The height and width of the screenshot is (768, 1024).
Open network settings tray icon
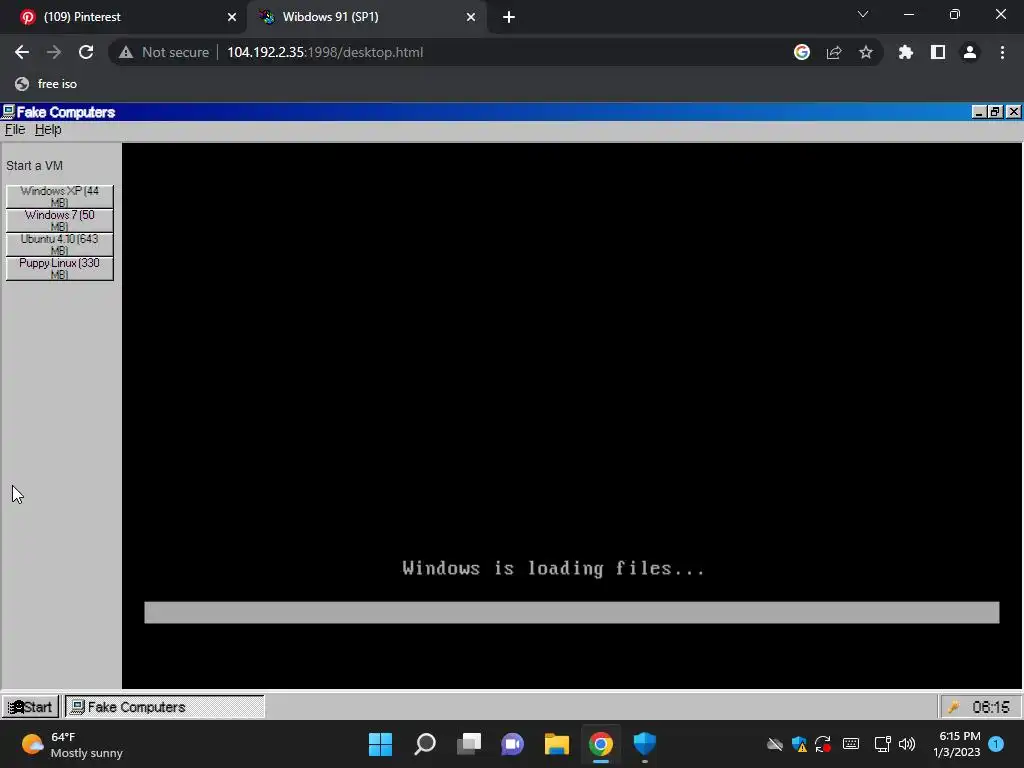pos(882,744)
